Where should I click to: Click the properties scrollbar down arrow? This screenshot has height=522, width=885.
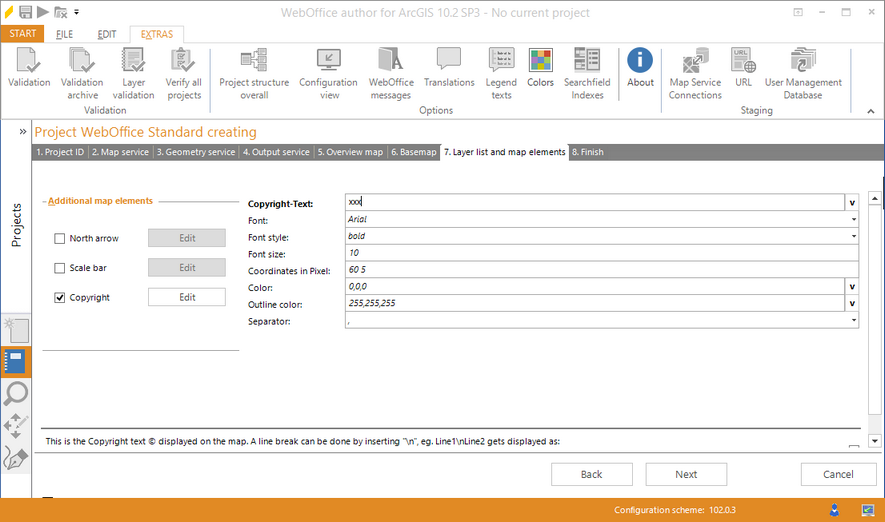coord(874,441)
